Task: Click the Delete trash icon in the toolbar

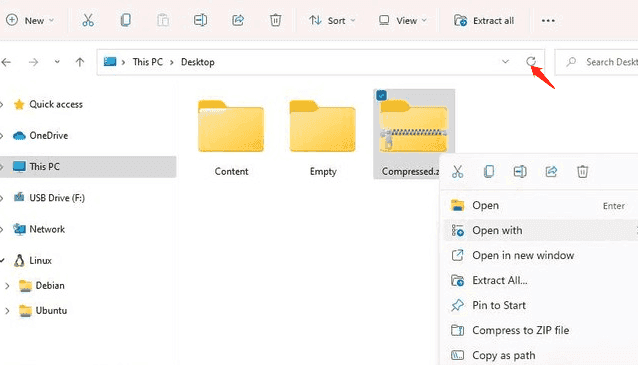Action: coord(275,20)
